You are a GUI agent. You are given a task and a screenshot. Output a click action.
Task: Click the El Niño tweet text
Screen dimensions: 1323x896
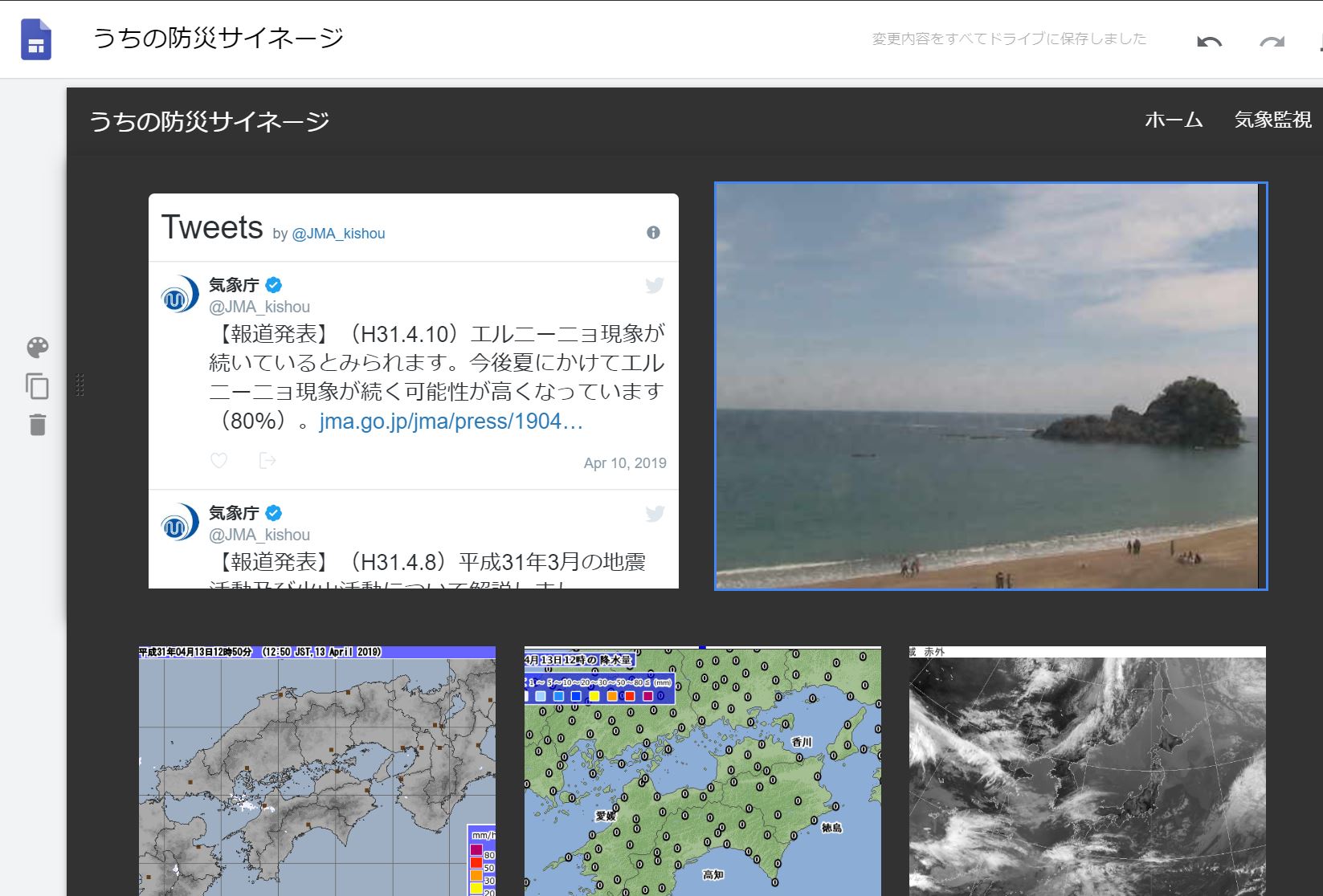click(x=437, y=377)
